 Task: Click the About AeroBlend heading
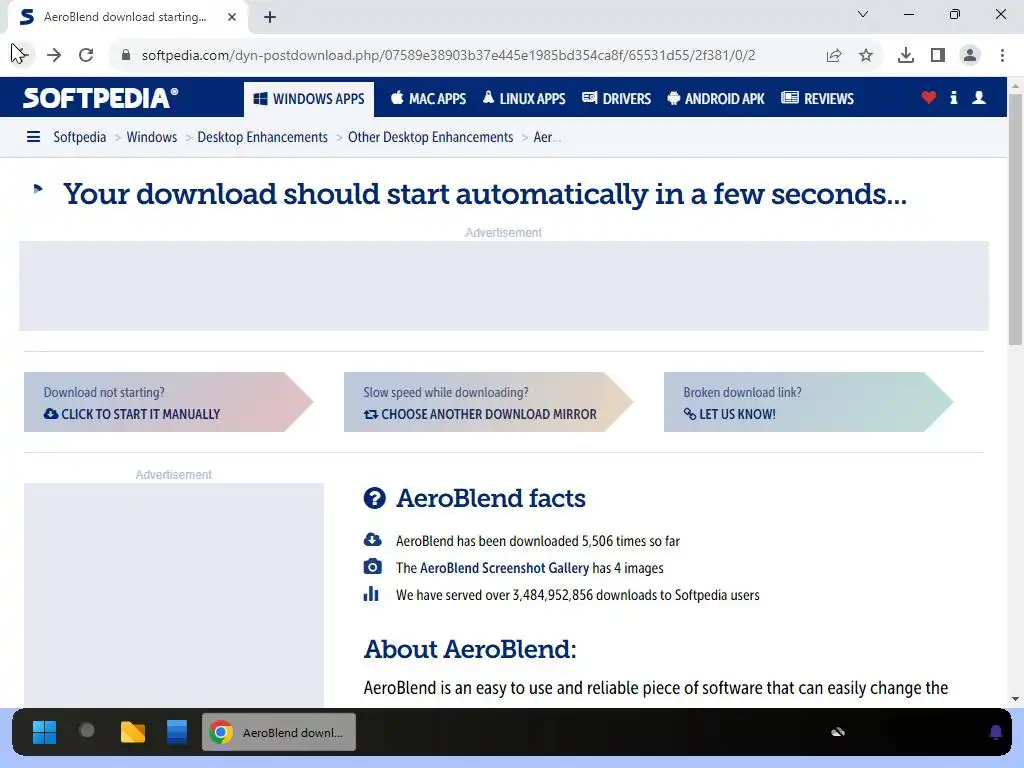(470, 649)
